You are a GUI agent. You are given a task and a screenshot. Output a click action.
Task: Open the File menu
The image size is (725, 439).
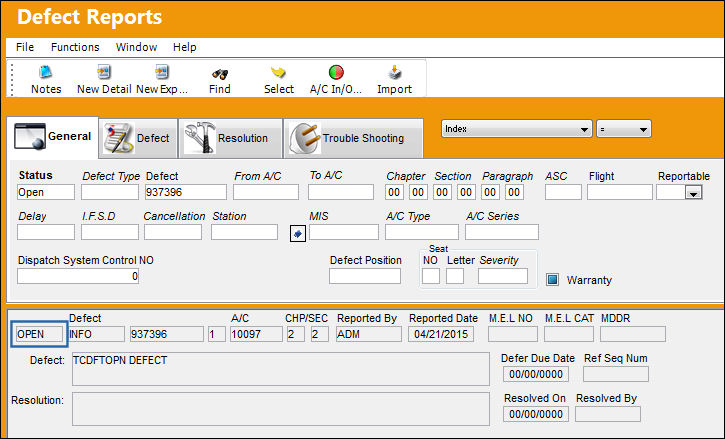click(25, 47)
